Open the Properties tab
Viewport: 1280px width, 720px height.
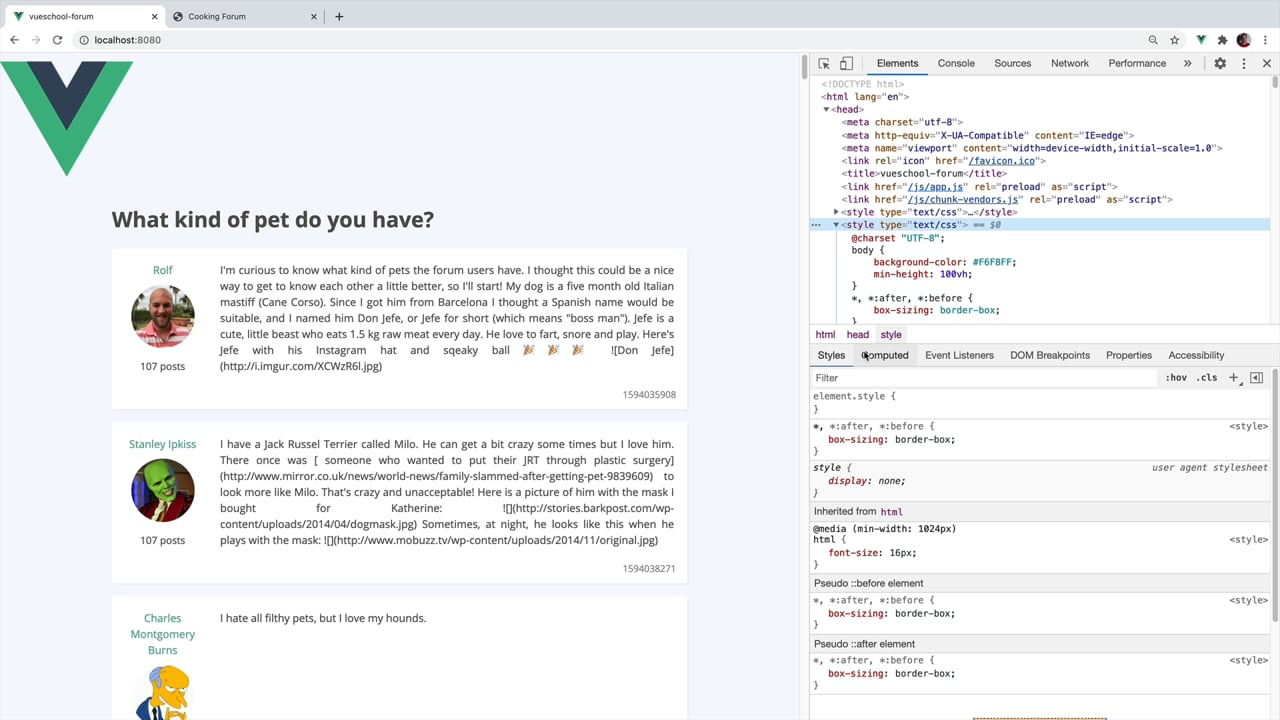[x=1129, y=355]
